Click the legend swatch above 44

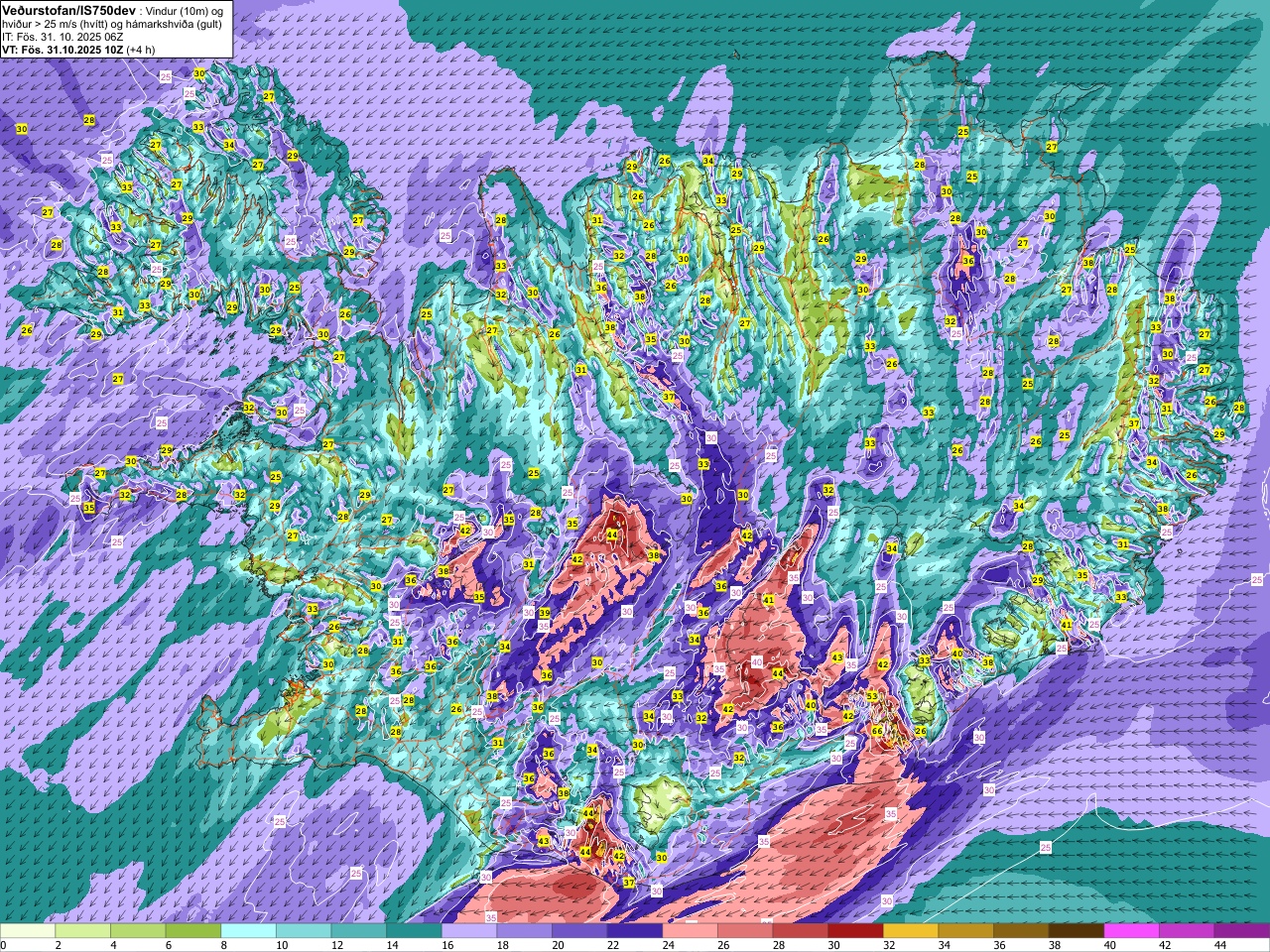coord(1241,931)
